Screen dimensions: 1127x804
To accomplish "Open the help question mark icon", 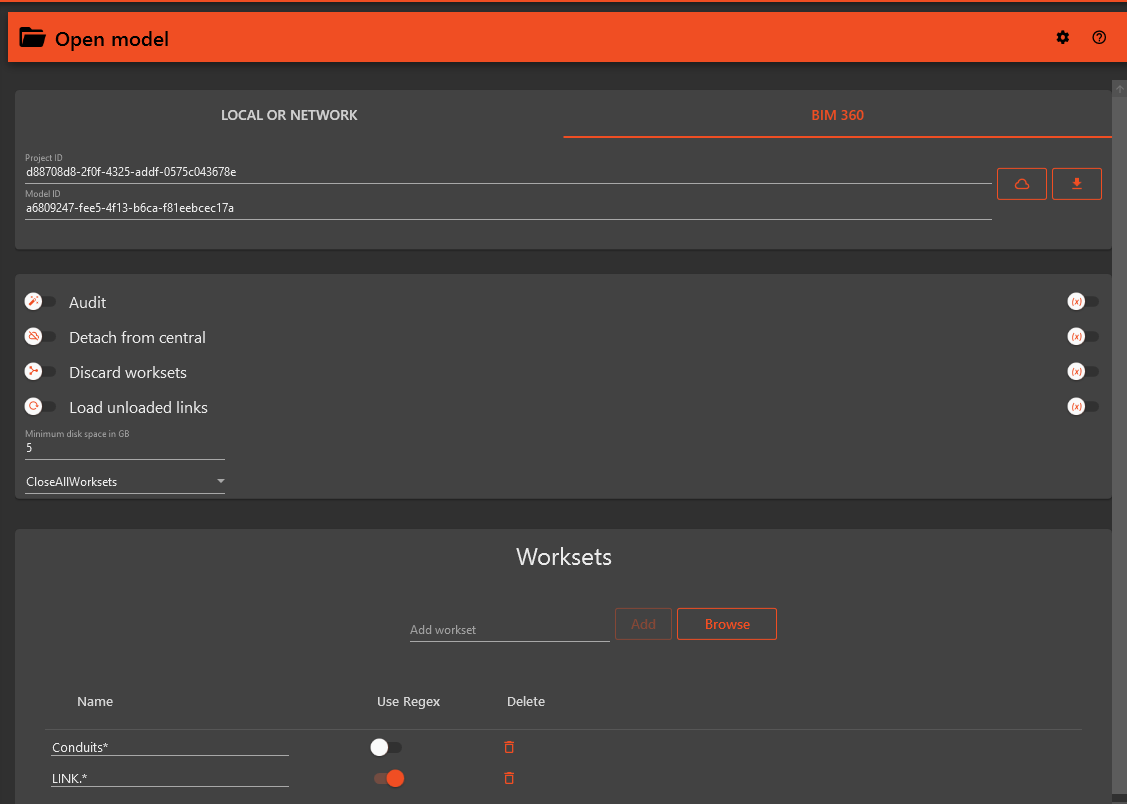I will pos(1099,38).
